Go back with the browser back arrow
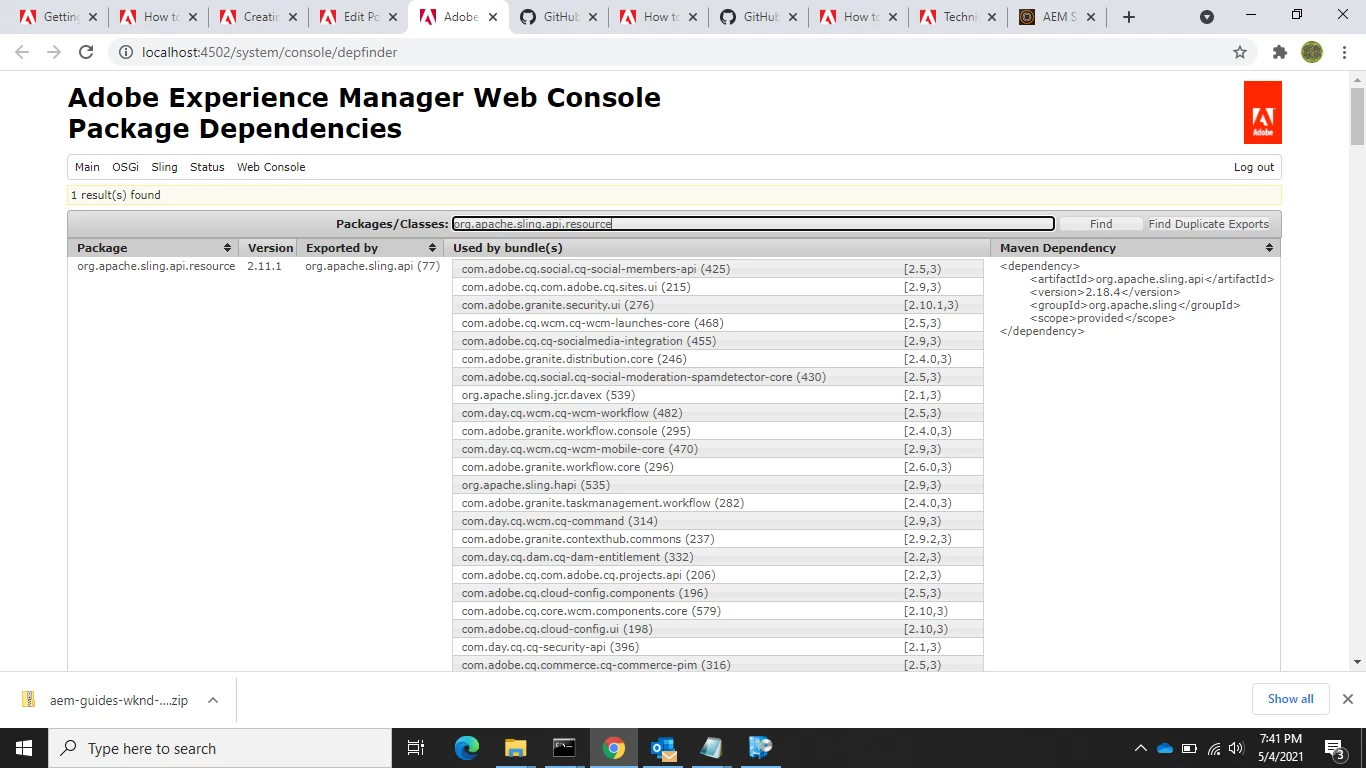1366x768 pixels. (22, 52)
